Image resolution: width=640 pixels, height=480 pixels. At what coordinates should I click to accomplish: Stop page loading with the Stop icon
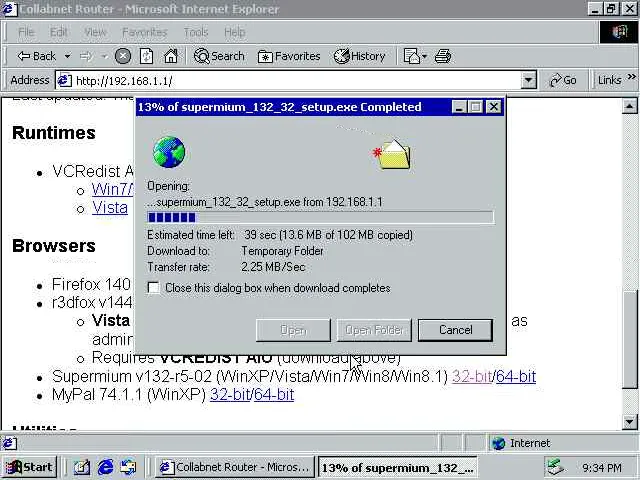tap(122, 56)
